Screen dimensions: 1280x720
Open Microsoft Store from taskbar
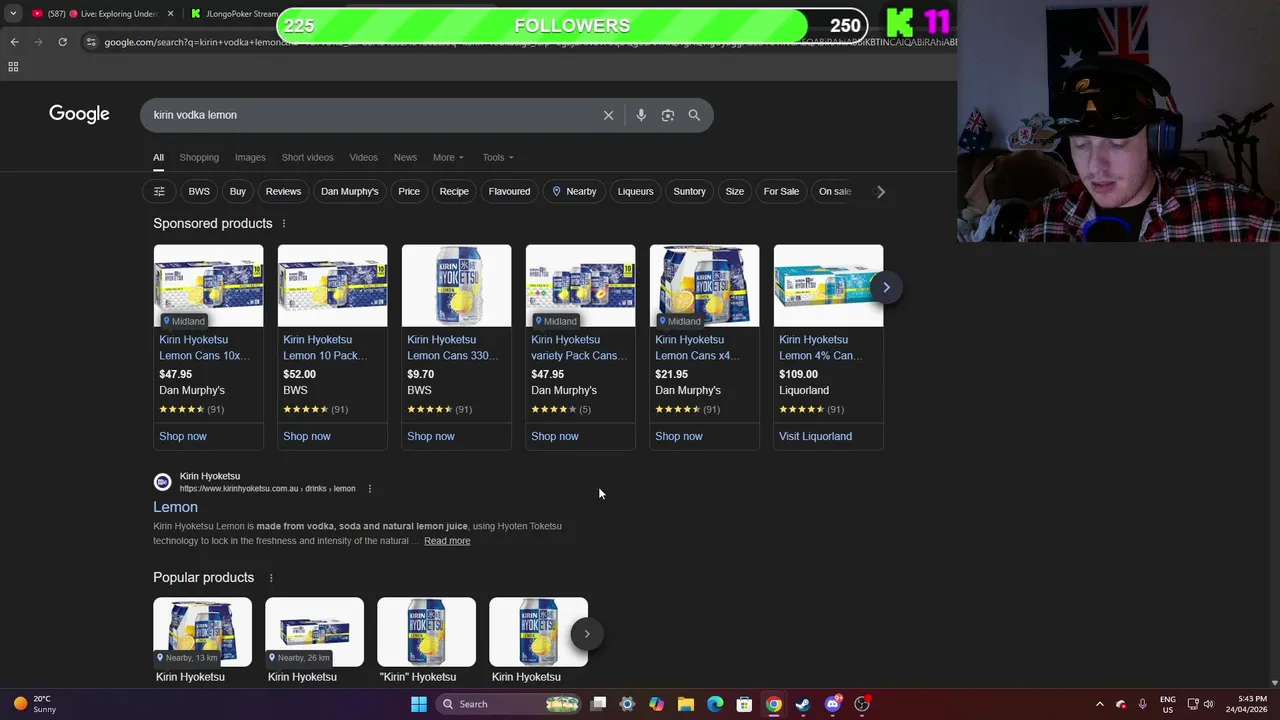click(744, 704)
